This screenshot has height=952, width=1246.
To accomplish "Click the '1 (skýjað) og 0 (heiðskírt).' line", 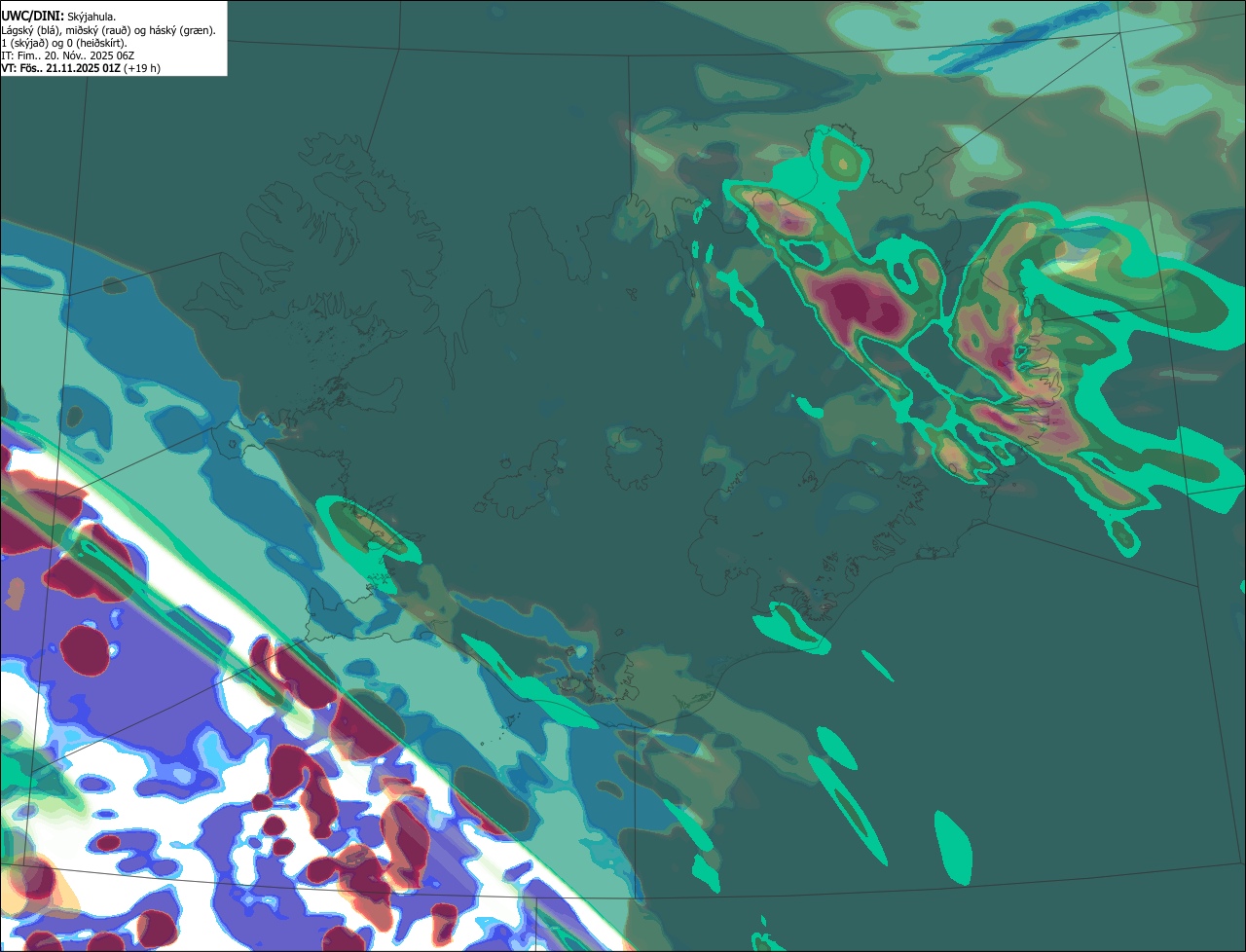I will click(64, 43).
